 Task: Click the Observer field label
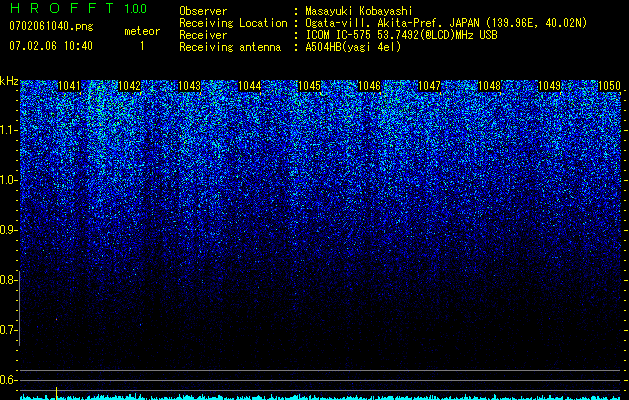203,11
